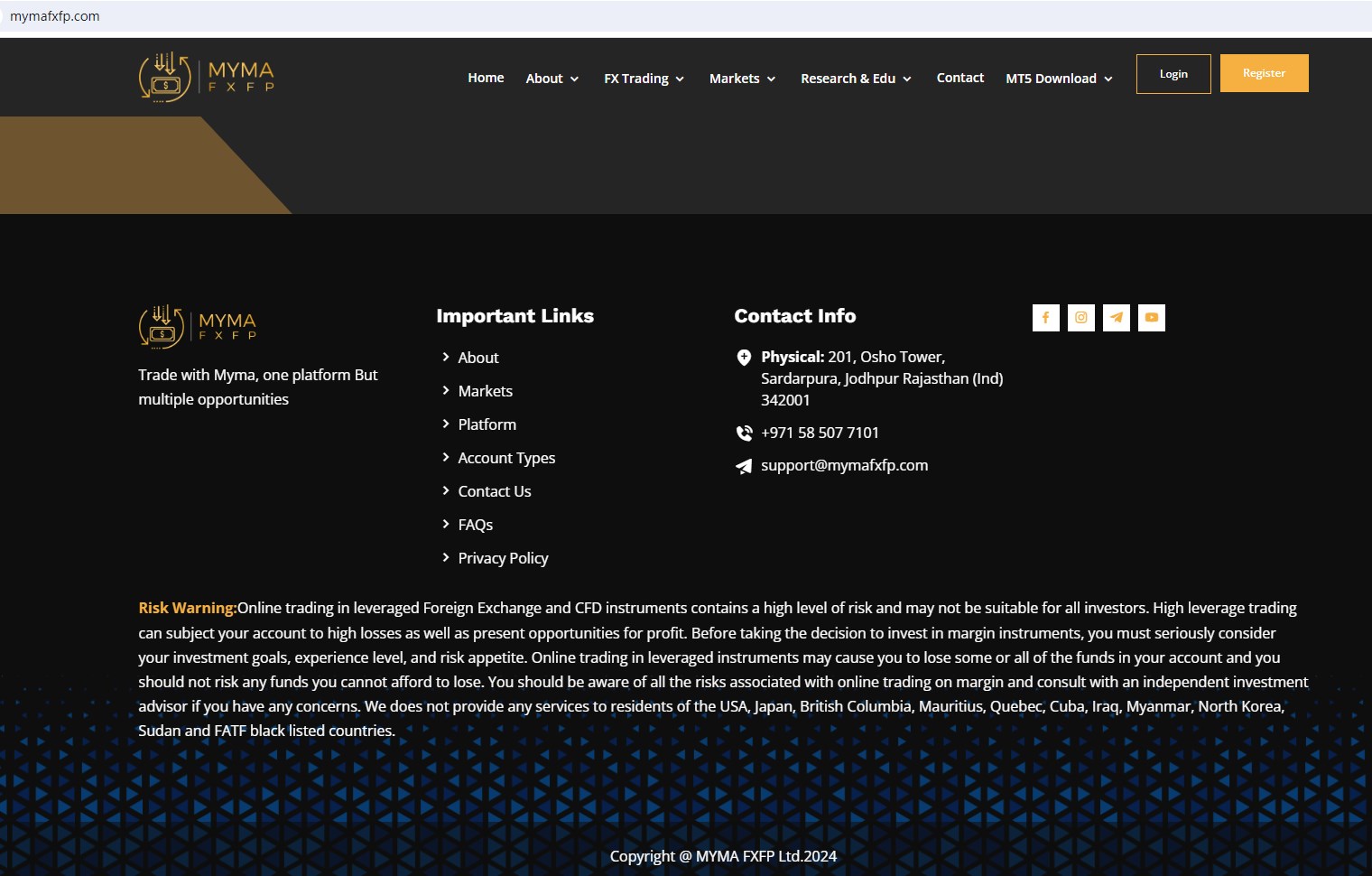Screen dimensions: 1372x876
Task: Click the Login button
Action: click(x=1173, y=74)
